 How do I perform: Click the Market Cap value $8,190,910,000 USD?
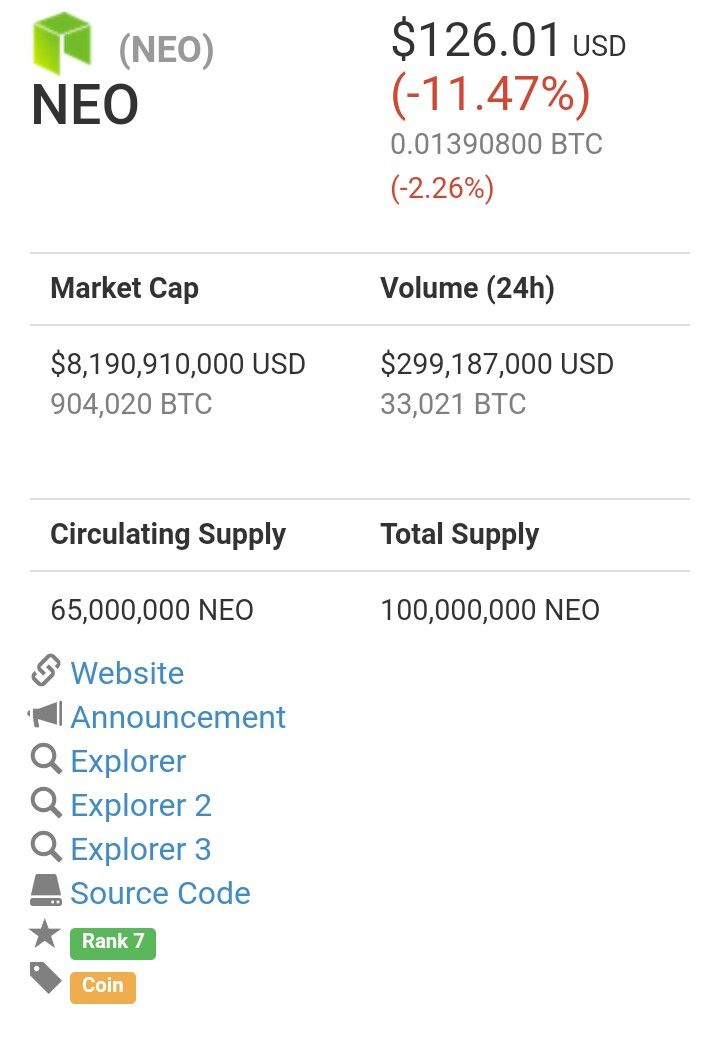[x=178, y=364]
